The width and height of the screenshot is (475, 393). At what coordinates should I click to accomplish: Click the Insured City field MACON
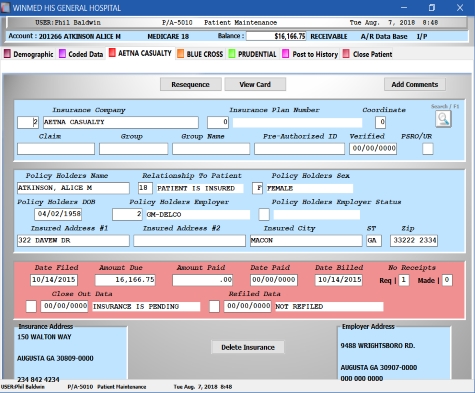pyautogui.click(x=306, y=241)
